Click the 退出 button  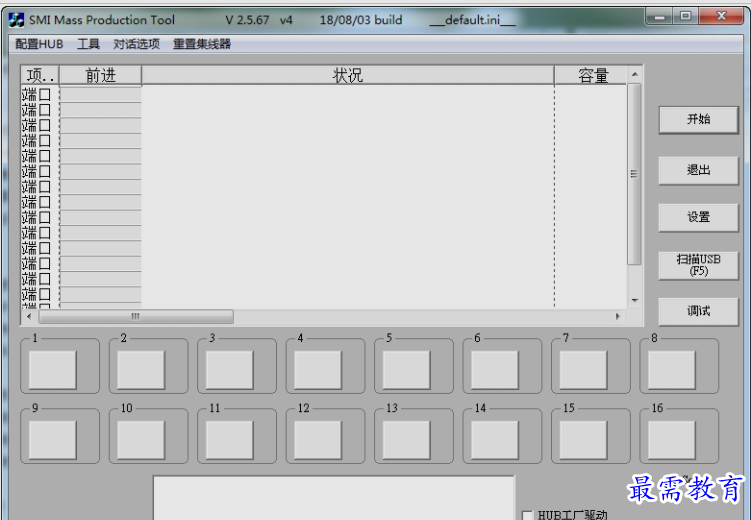coord(698,170)
